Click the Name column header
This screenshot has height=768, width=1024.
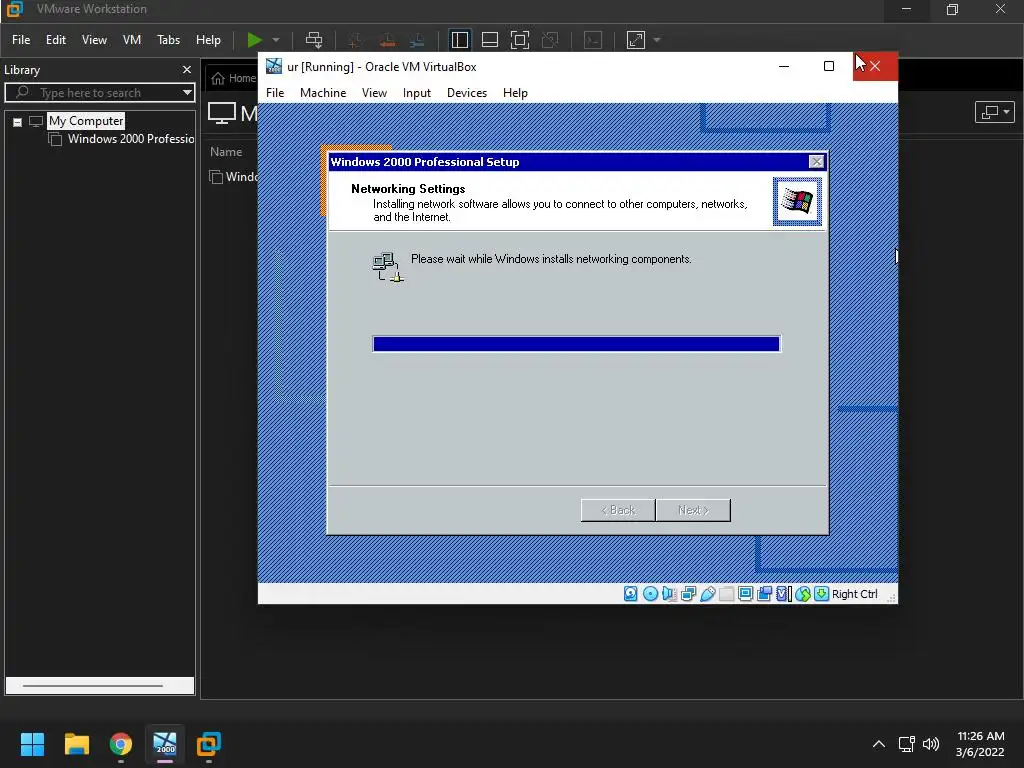(x=226, y=152)
